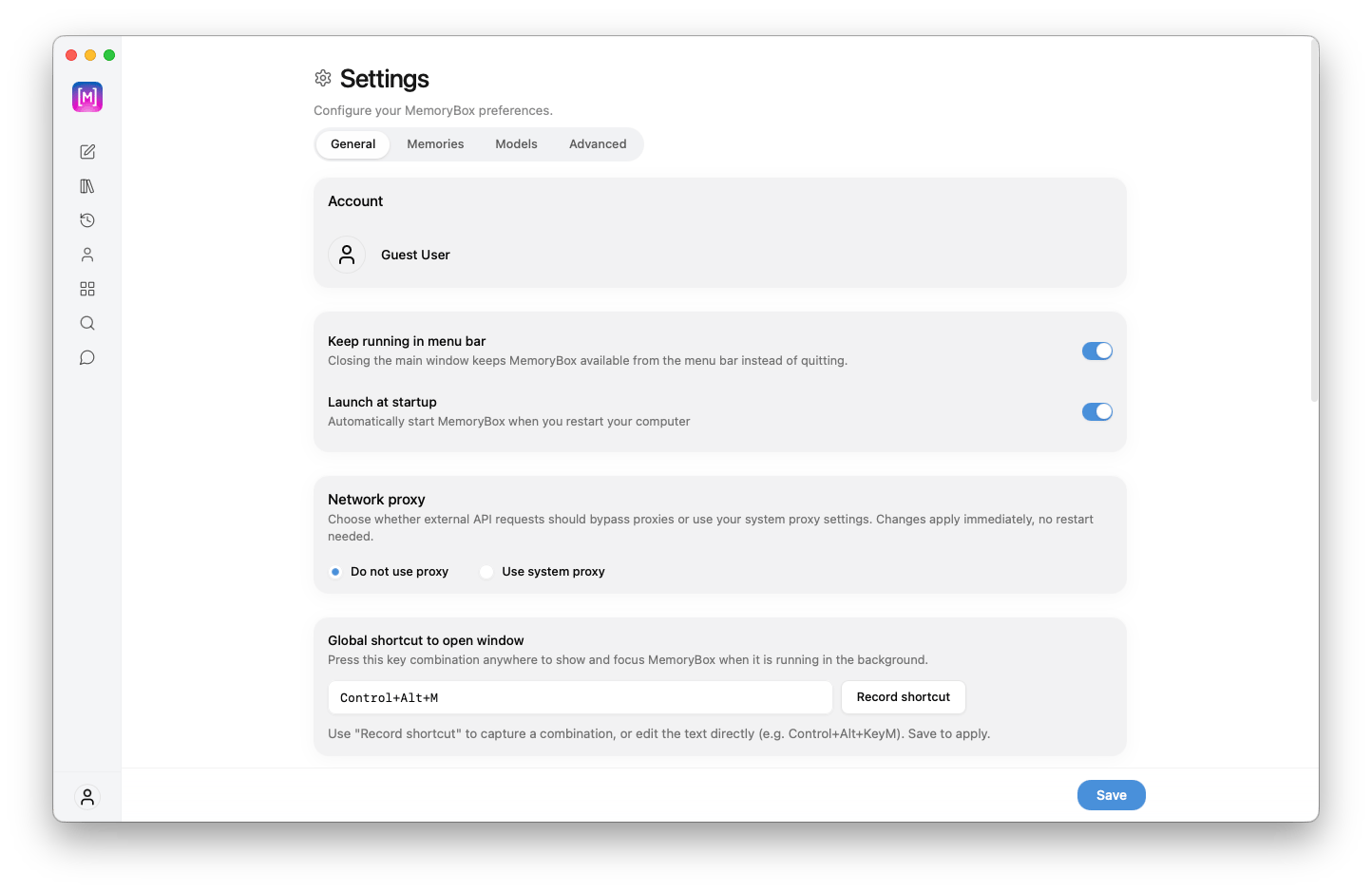Click the blue Save button

pyautogui.click(x=1112, y=795)
